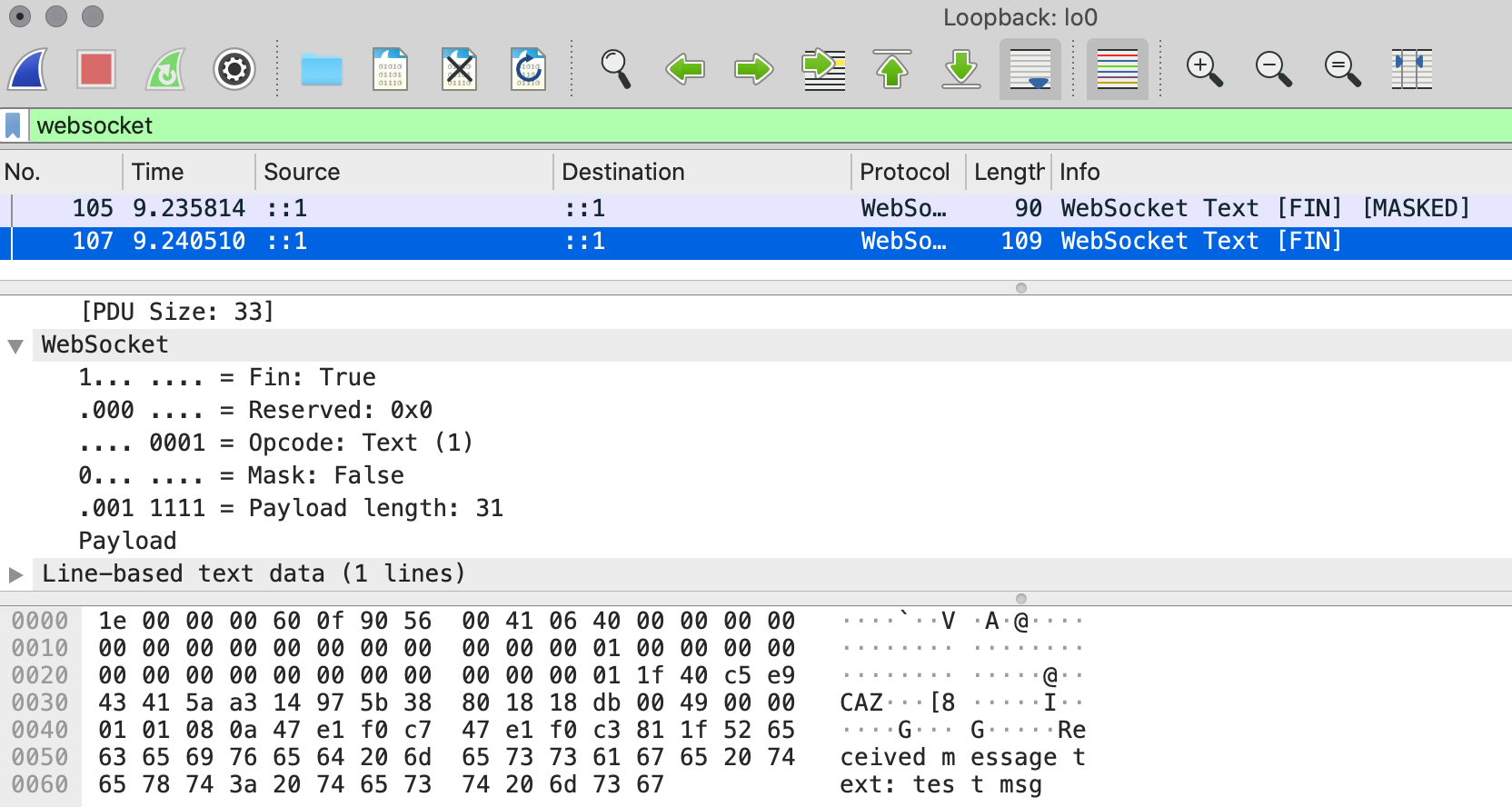Sort by Length column header
The width and height of the screenshot is (1512, 807).
tap(1009, 172)
